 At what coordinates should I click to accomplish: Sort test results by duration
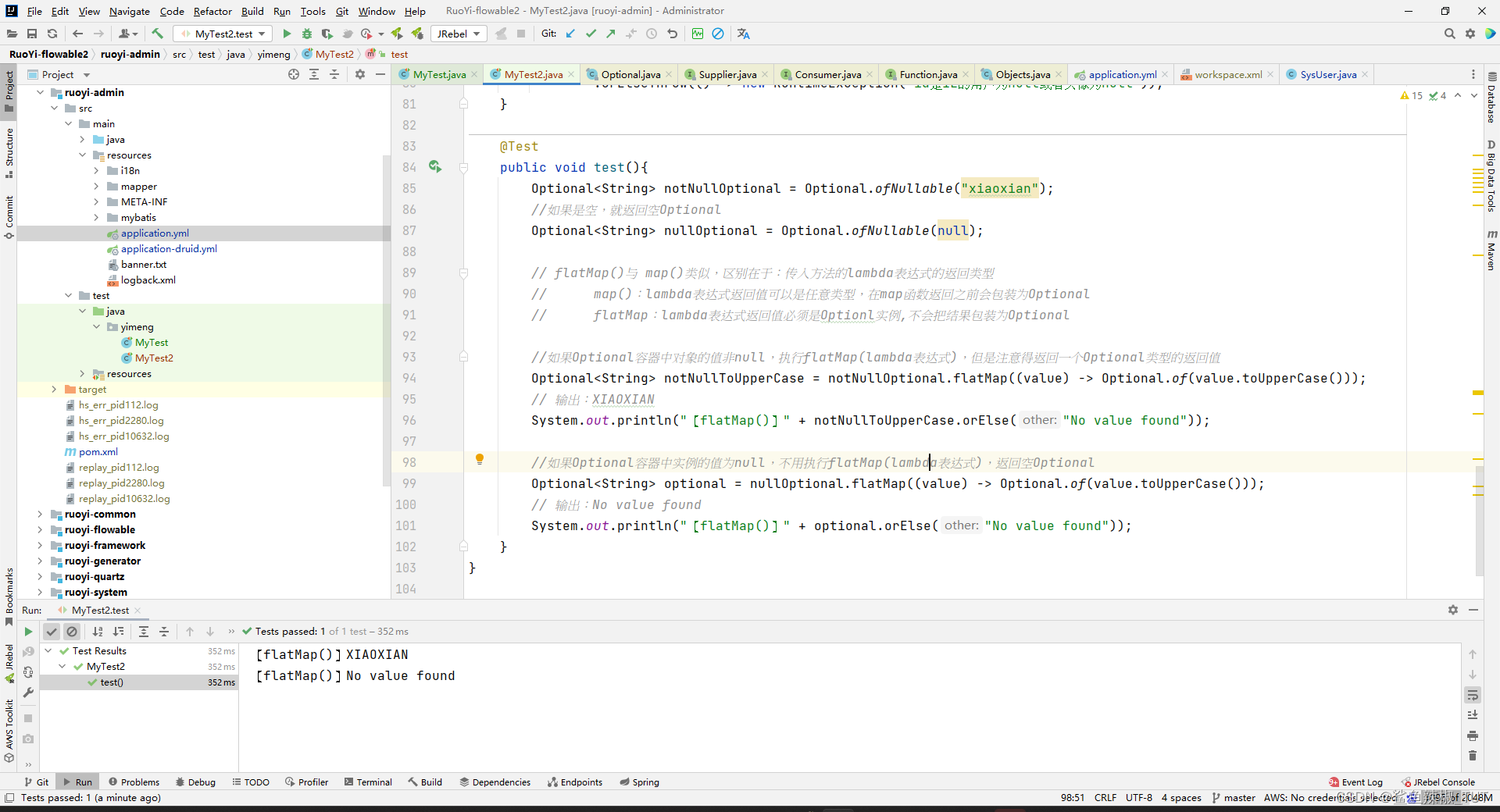(x=118, y=632)
